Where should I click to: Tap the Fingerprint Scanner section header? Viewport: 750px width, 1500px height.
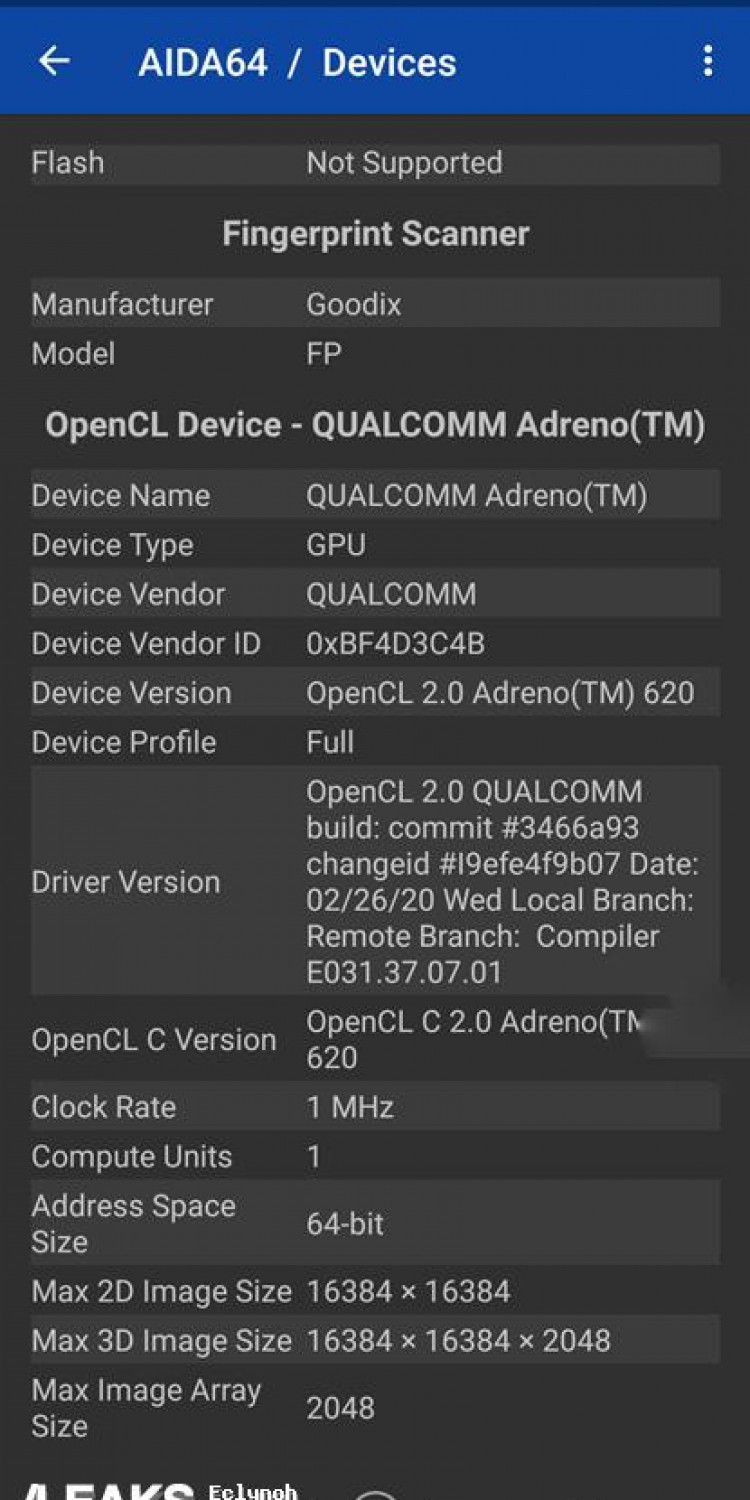coord(375,234)
